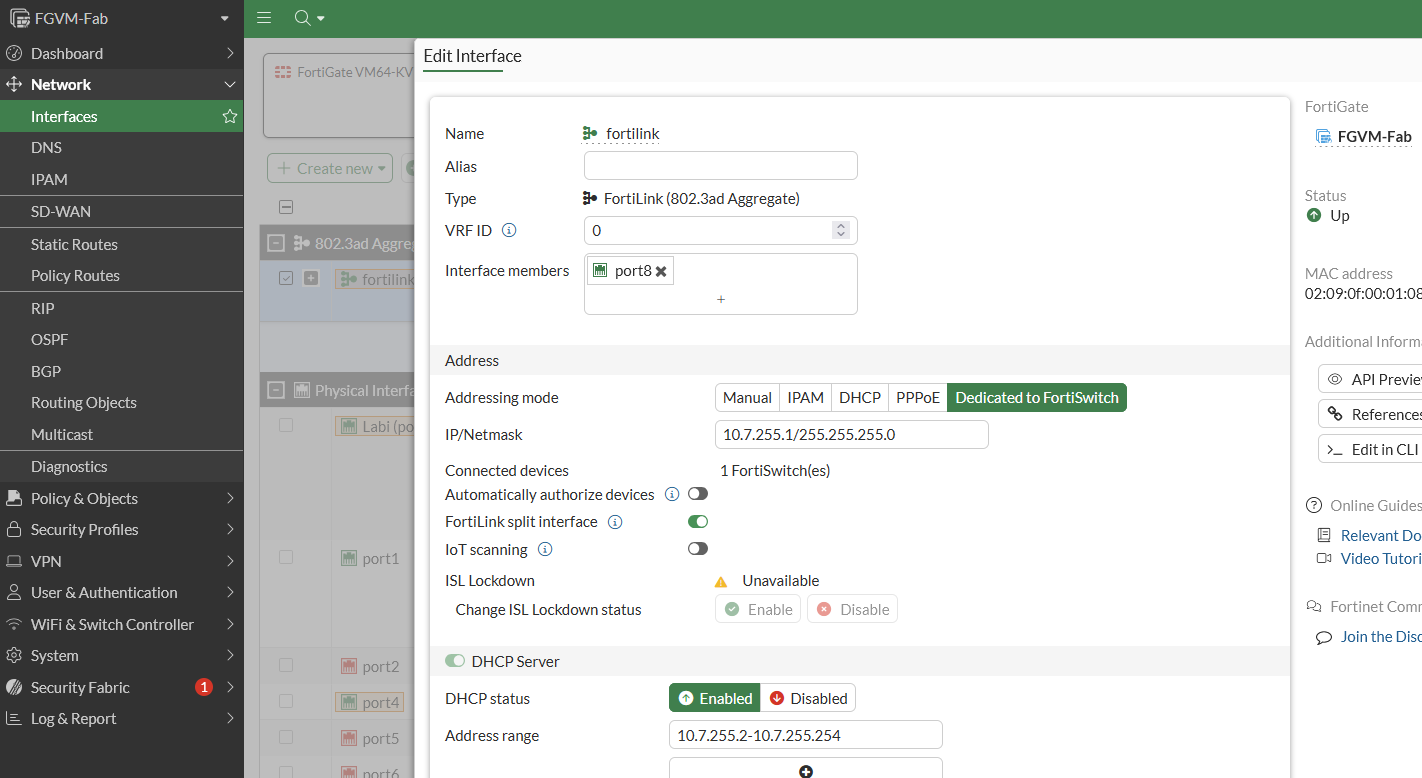
Task: Check the fortilink row checkbox
Action: 286,278
